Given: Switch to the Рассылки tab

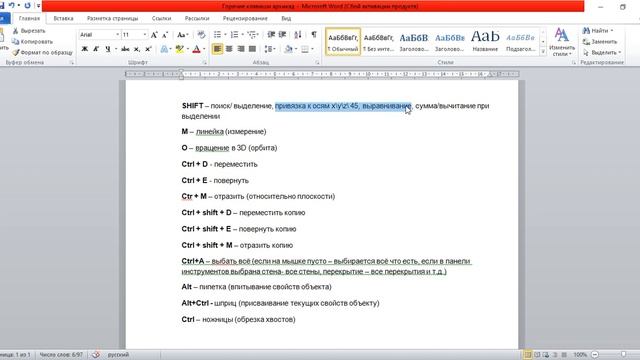Looking at the screenshot, I should [197, 18].
